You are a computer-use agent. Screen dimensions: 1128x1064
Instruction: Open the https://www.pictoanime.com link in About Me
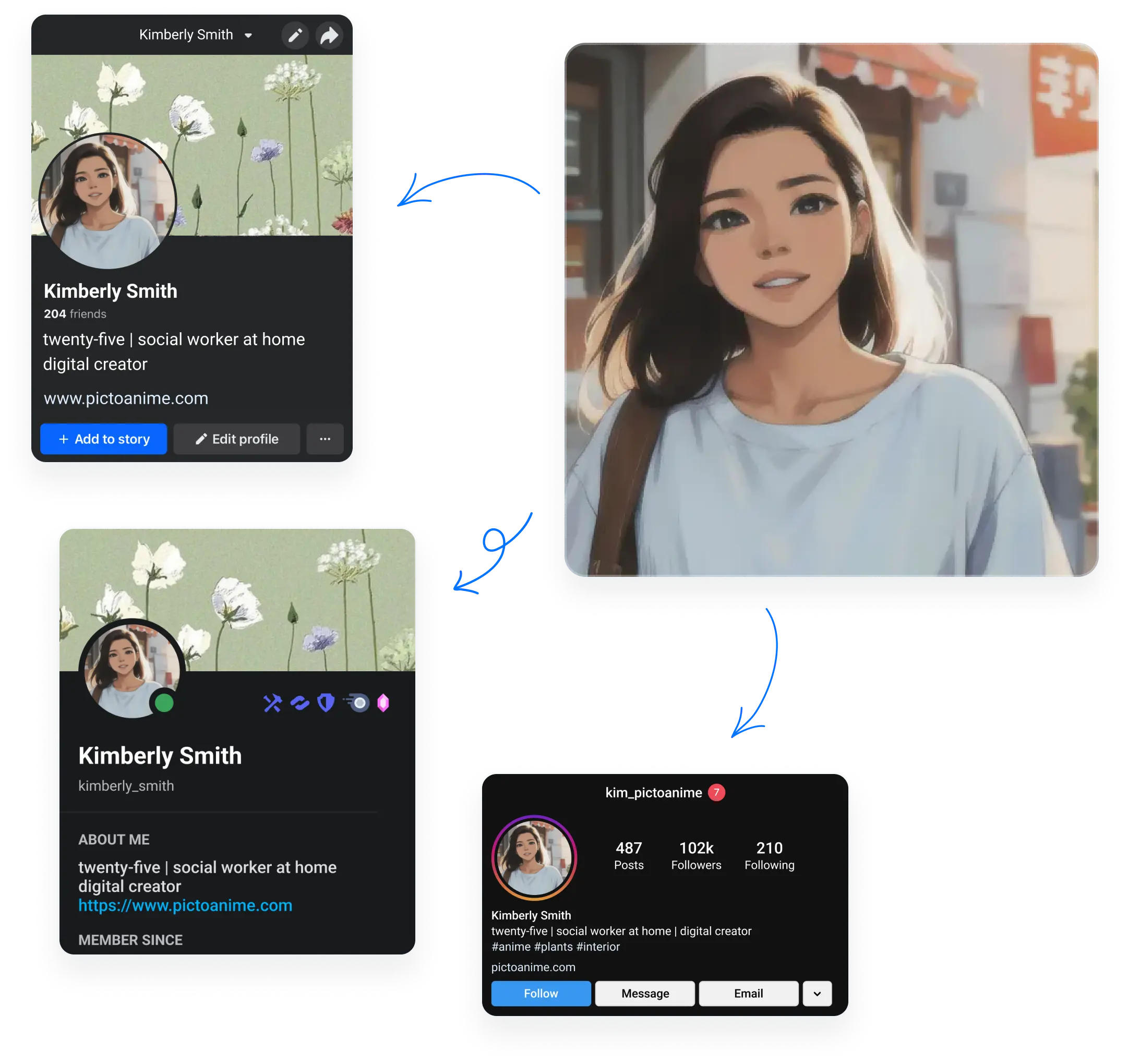185,905
